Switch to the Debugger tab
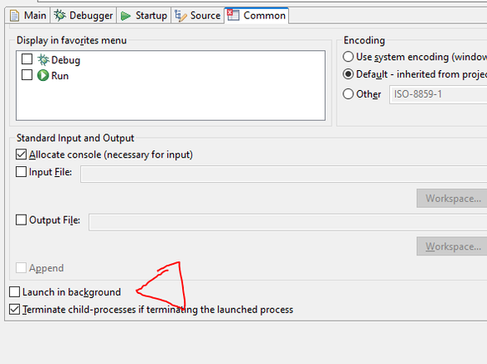487x364 pixels. (x=84, y=15)
